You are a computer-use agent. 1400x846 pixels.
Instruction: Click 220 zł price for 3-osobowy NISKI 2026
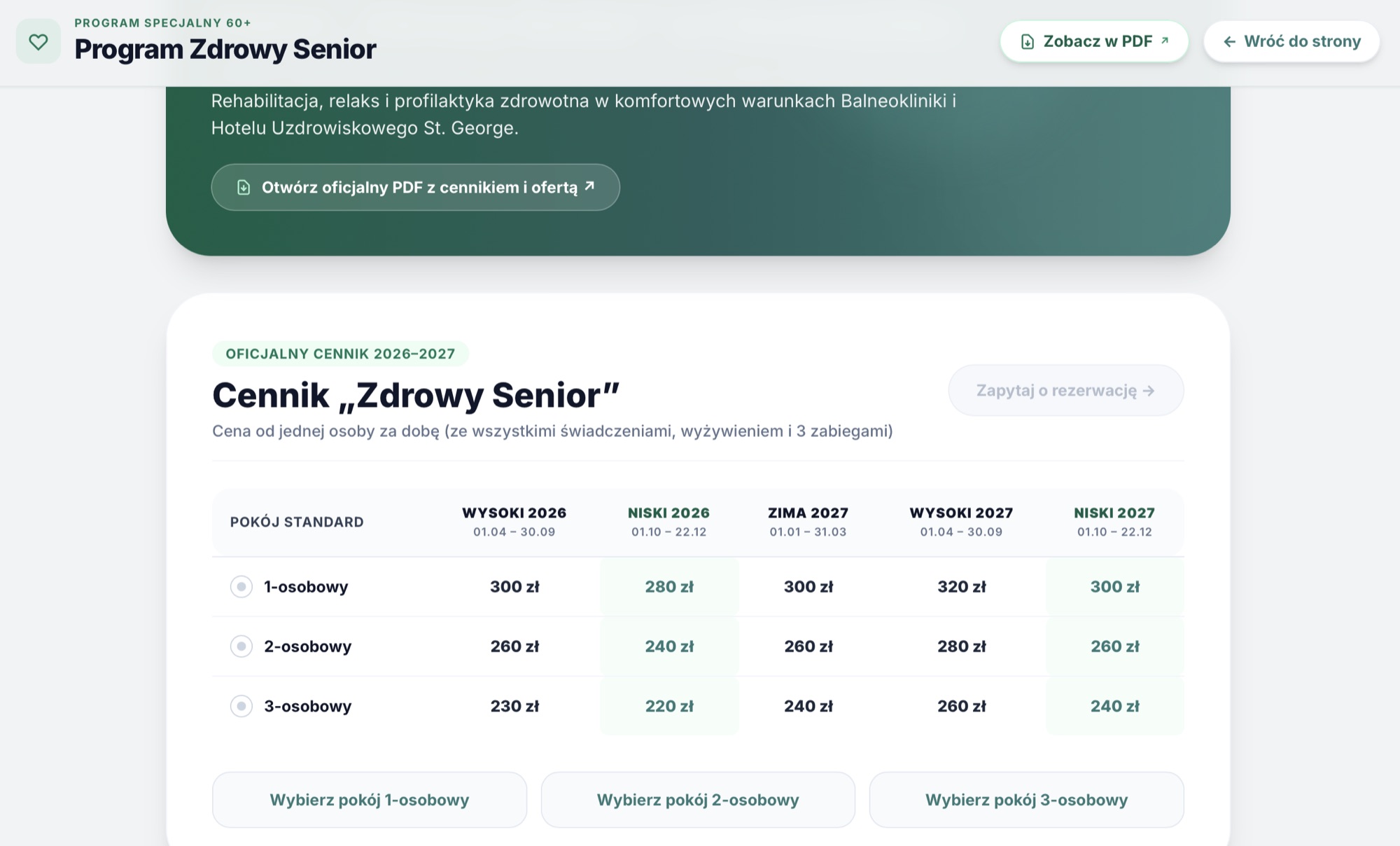click(x=669, y=705)
